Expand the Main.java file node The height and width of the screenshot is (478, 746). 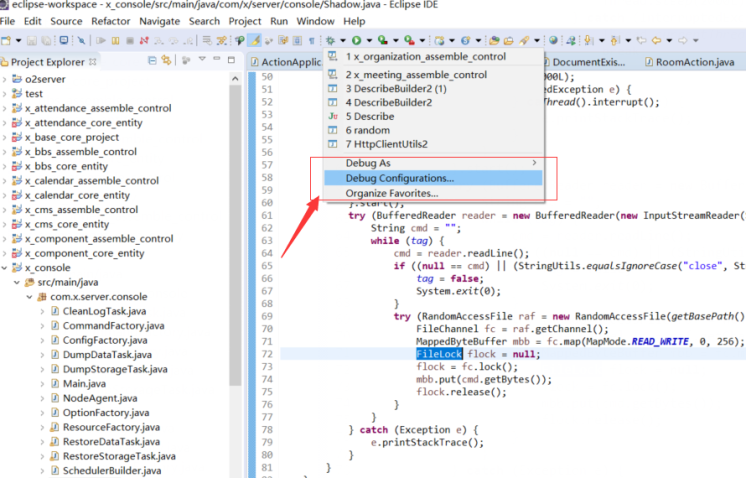click(42, 384)
